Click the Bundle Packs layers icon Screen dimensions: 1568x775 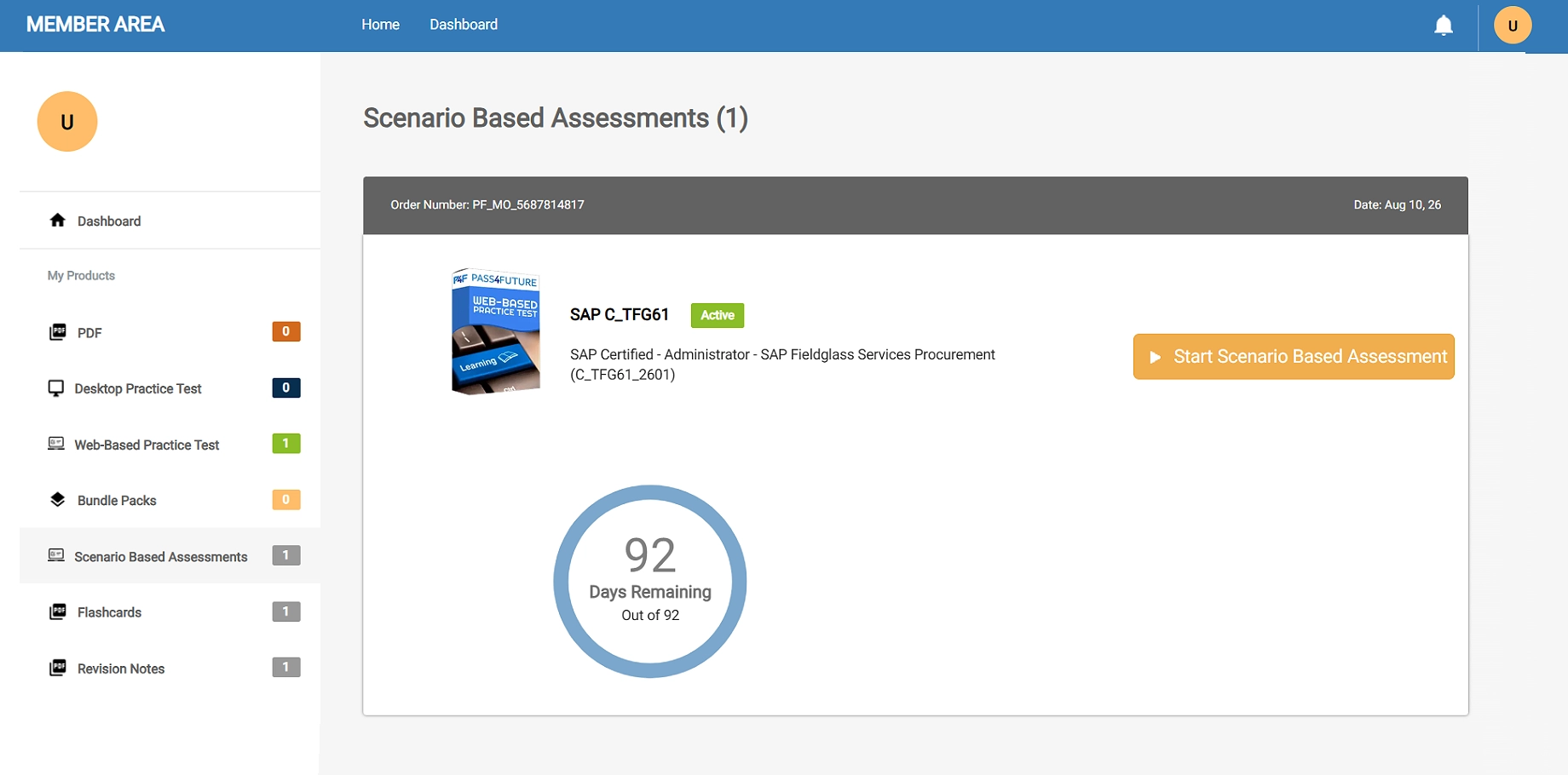click(x=58, y=500)
